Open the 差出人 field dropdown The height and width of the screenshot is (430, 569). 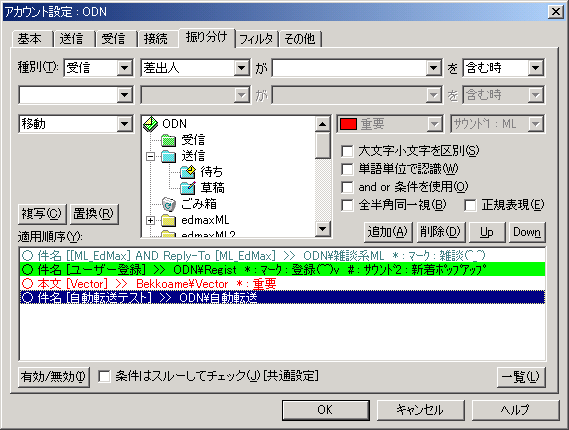[241, 68]
